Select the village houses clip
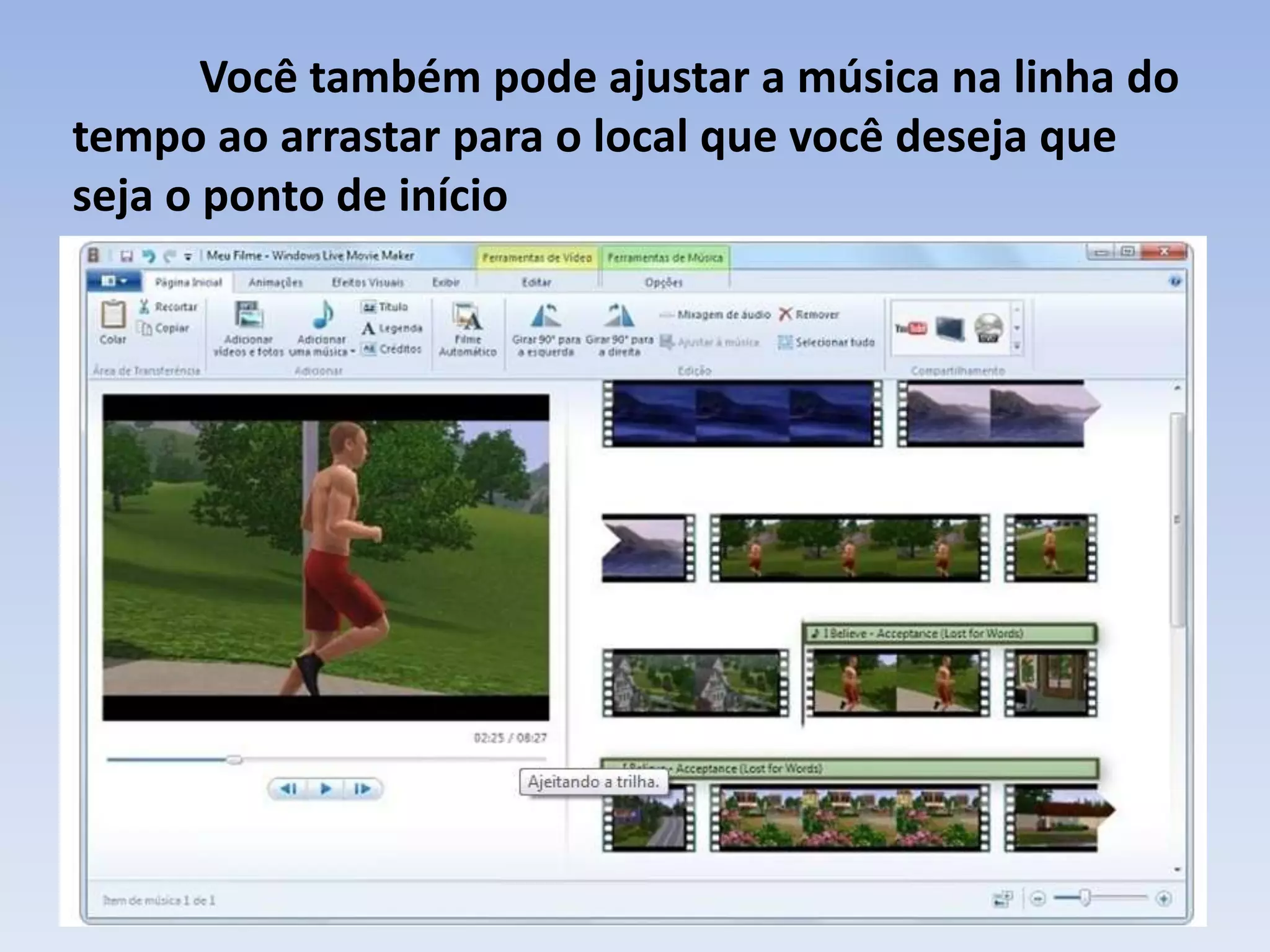 click(696, 683)
